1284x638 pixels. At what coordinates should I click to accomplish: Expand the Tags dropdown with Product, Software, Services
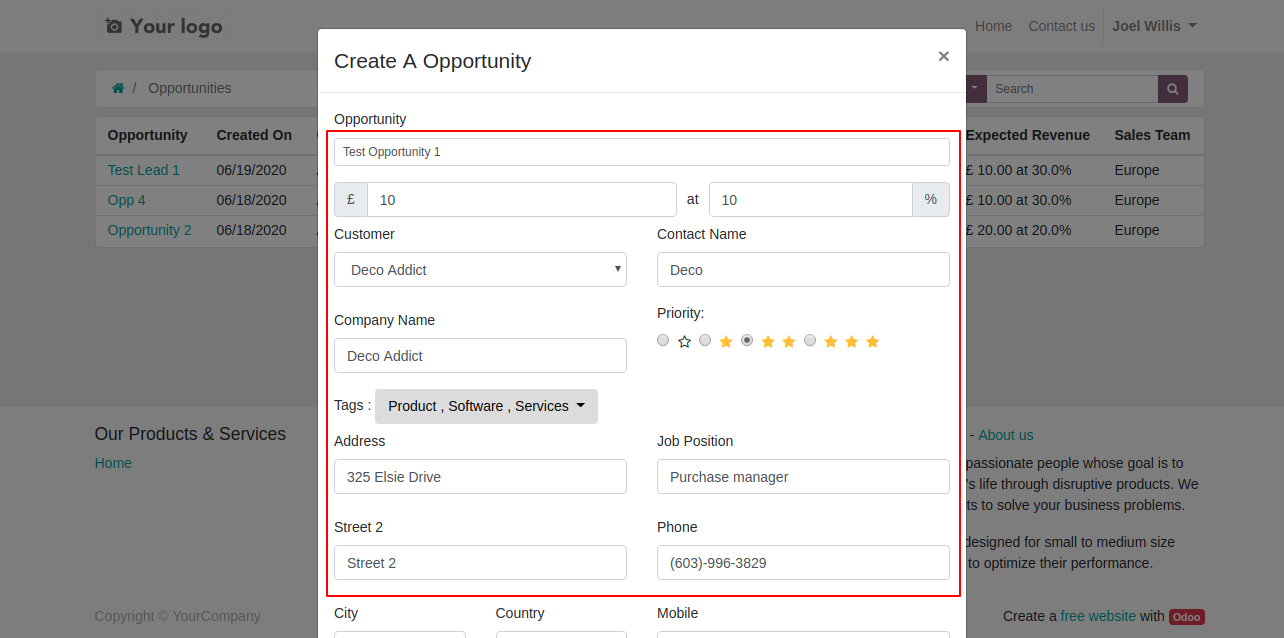[486, 406]
